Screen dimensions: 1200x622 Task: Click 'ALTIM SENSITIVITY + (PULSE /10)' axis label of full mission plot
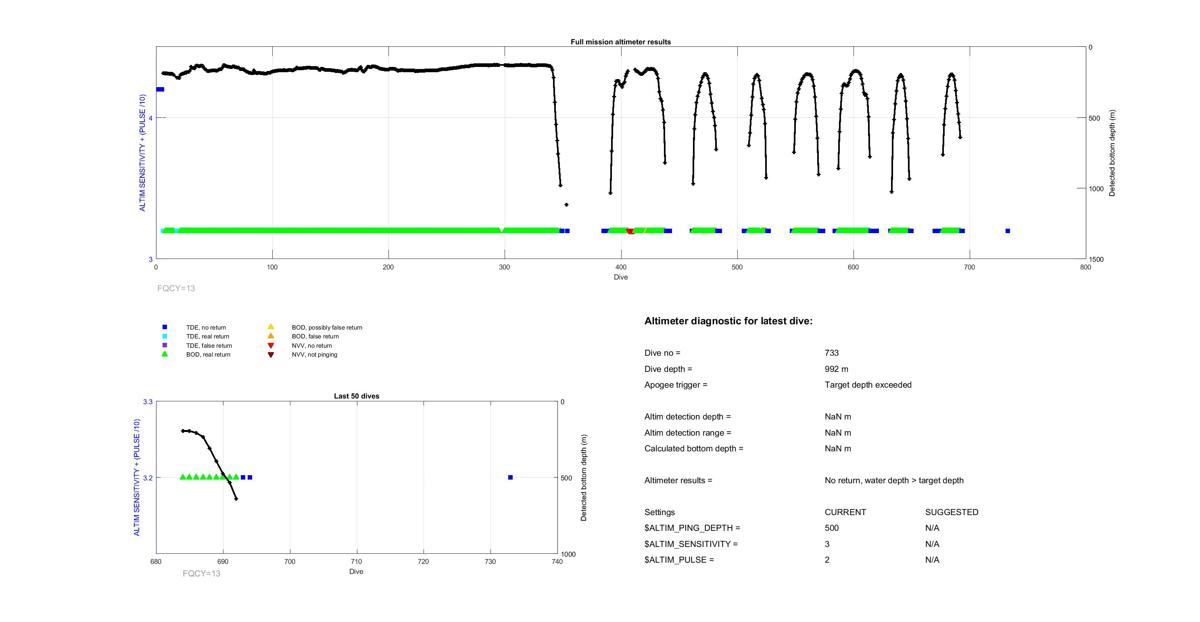pos(142,152)
